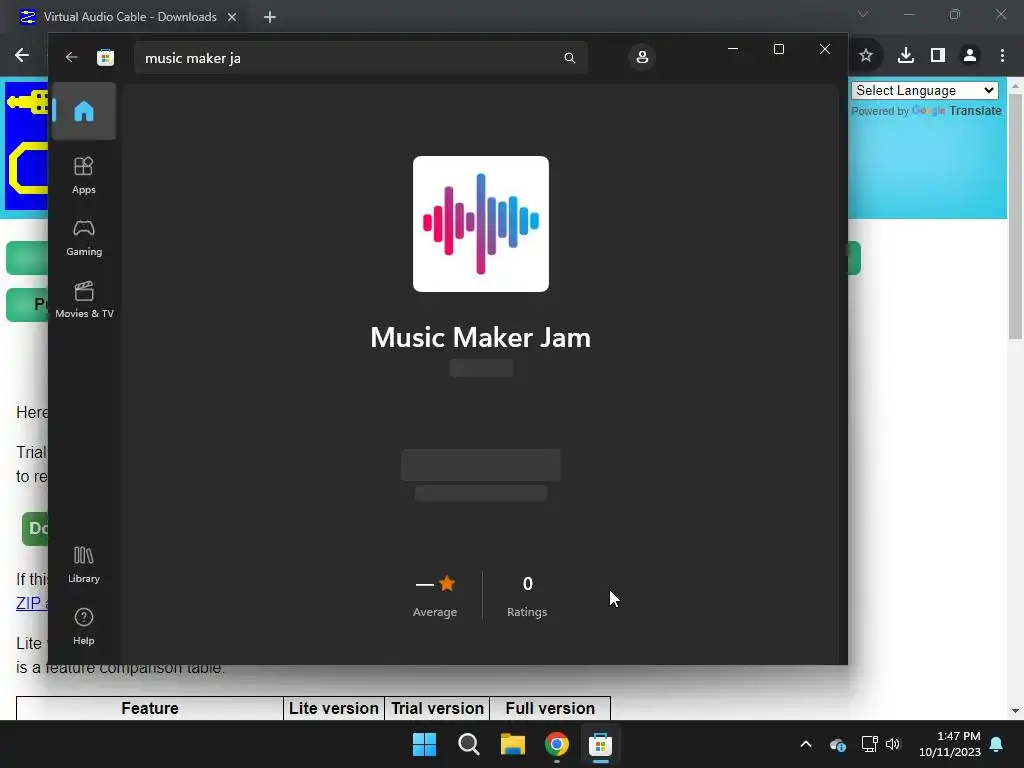Viewport: 1024px width, 768px height.
Task: Open the clock showing 1:47 PM
Action: click(950, 744)
